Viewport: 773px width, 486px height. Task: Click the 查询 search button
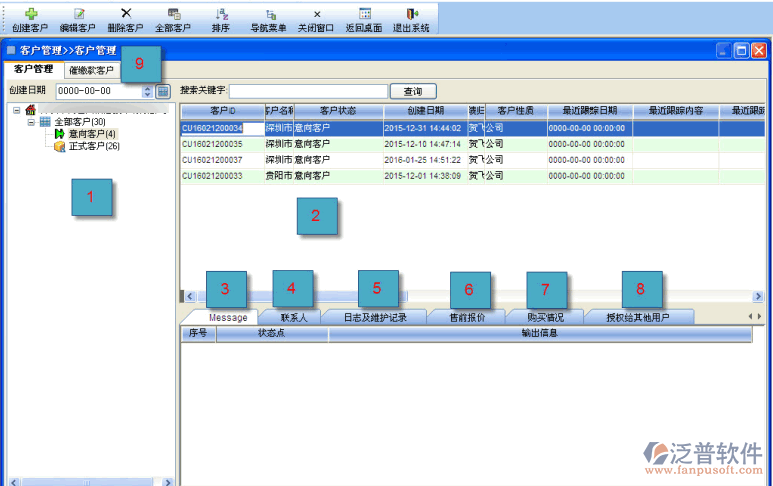[x=413, y=91]
